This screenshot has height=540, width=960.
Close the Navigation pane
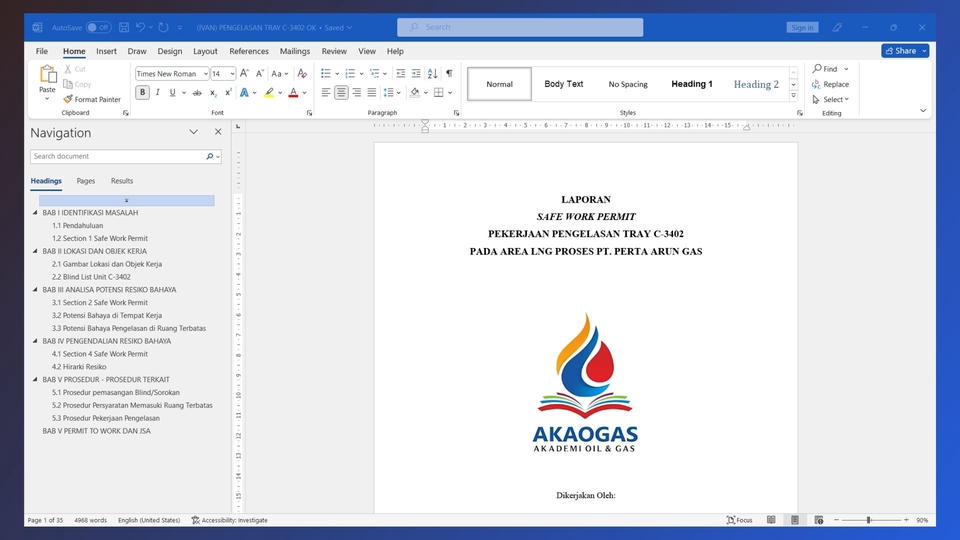[218, 132]
